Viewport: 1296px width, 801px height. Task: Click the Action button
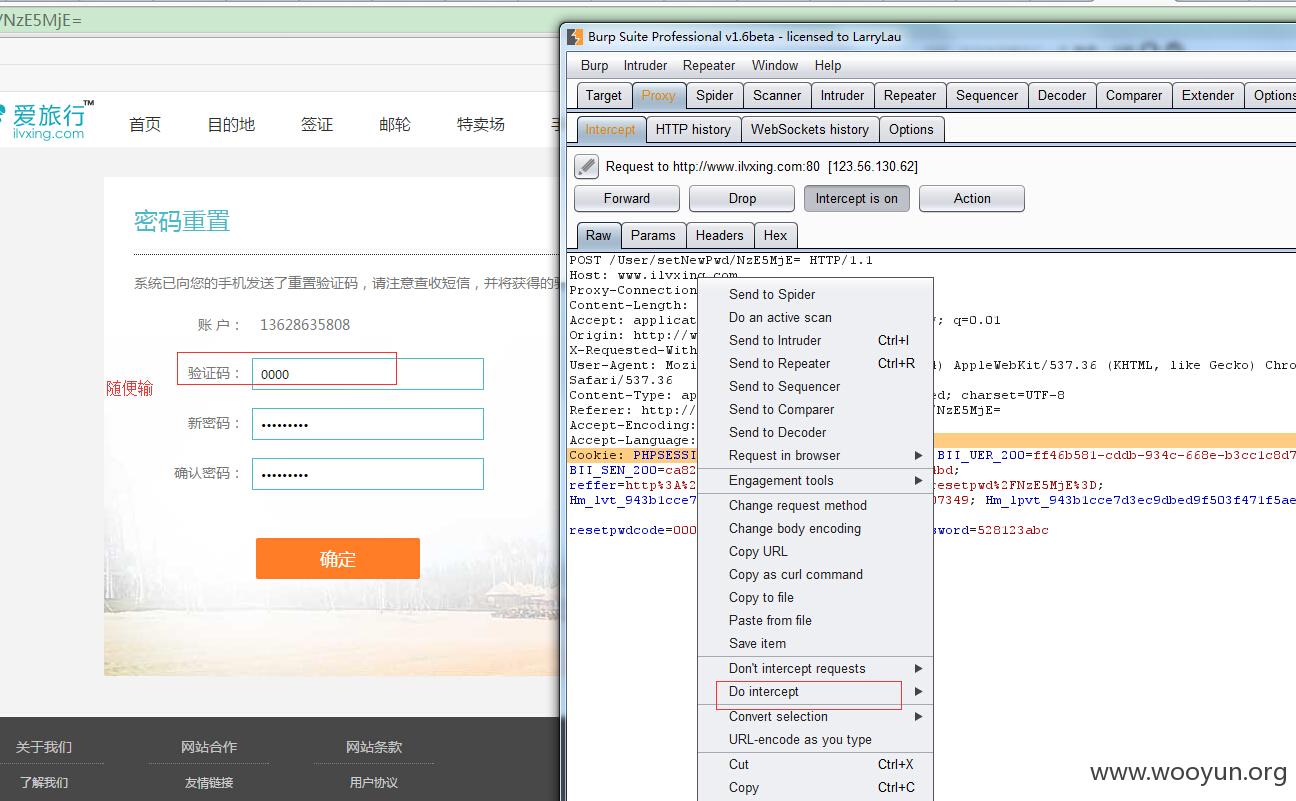pos(972,198)
